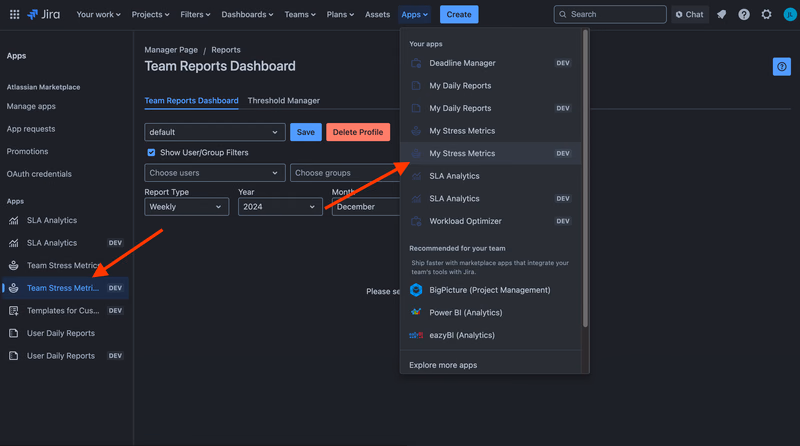
Task: Click the Save button
Action: tap(306, 132)
